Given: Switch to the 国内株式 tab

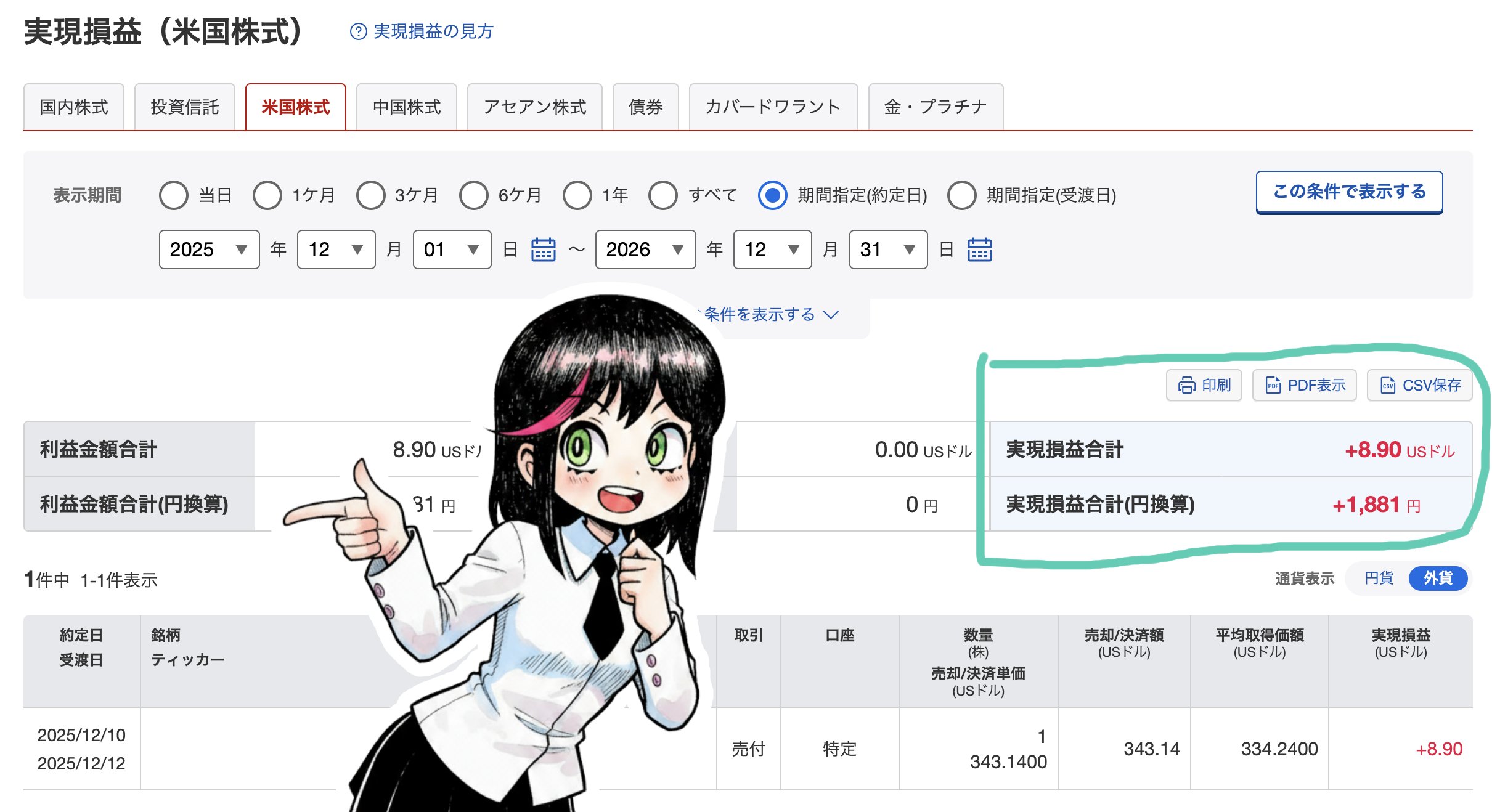Looking at the screenshot, I should [74, 107].
